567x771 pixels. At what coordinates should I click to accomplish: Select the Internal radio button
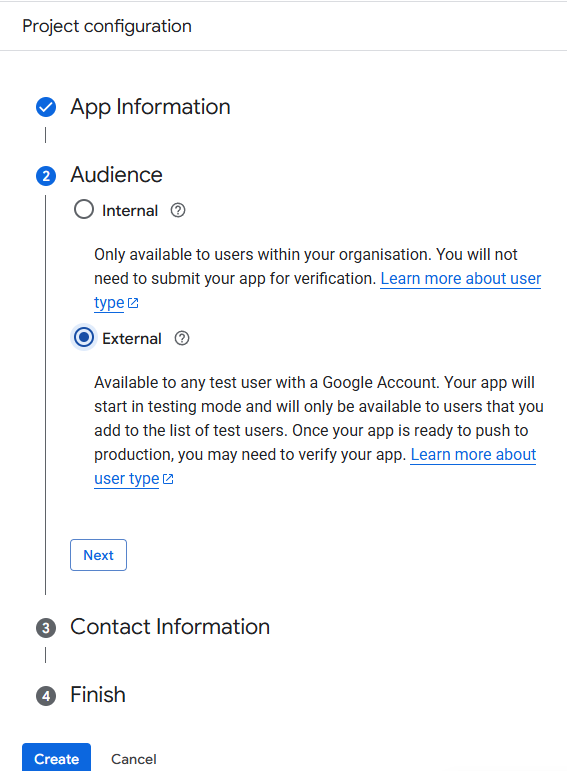(x=84, y=209)
